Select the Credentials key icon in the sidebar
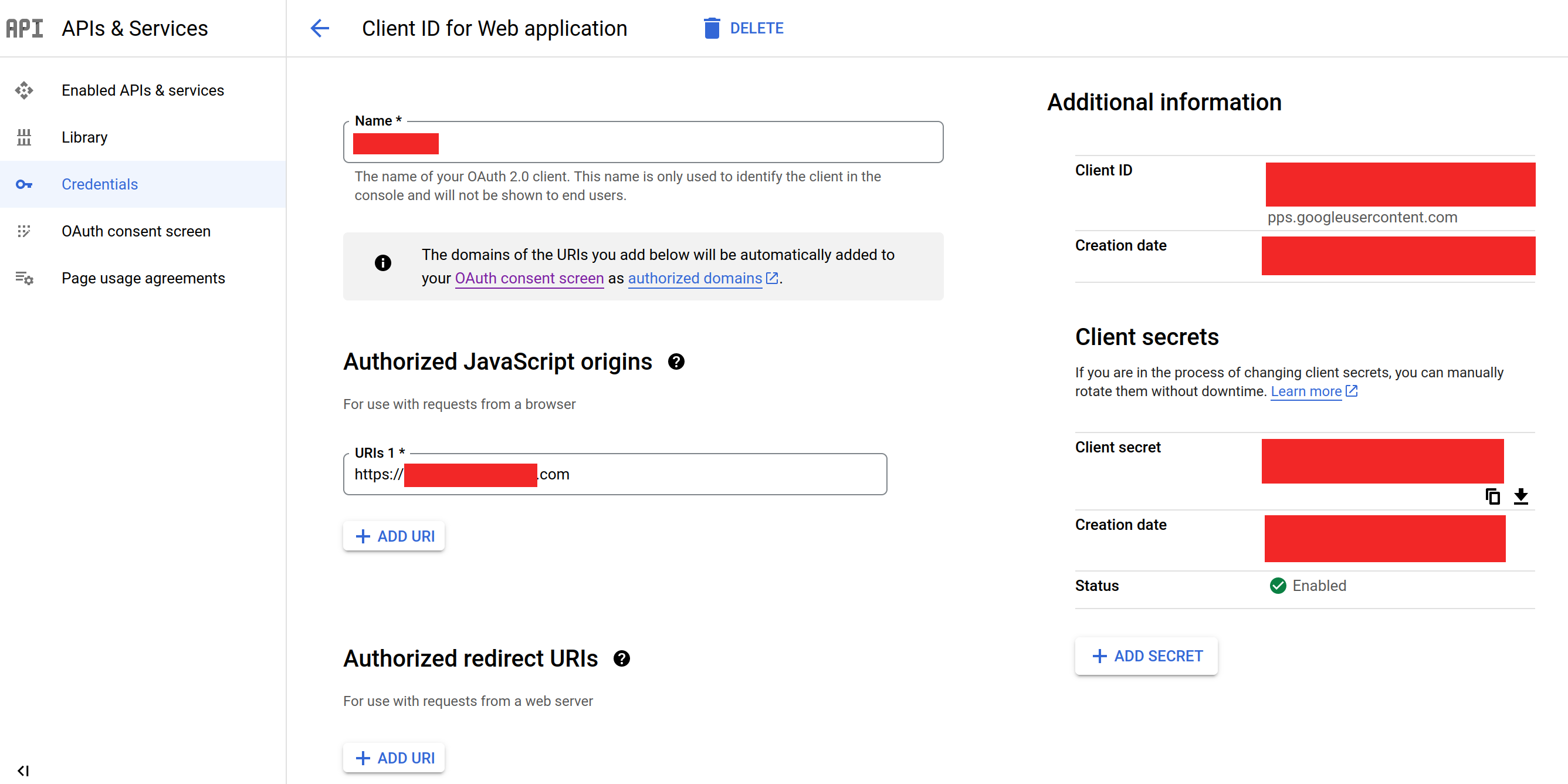Viewport: 1568px width, 784px height. (23, 184)
